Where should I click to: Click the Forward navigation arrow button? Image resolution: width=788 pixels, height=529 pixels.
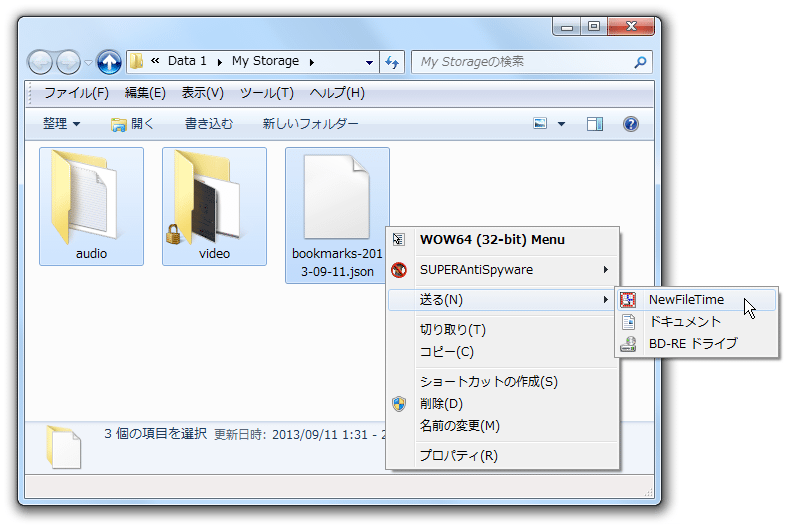pyautogui.click(x=68, y=62)
